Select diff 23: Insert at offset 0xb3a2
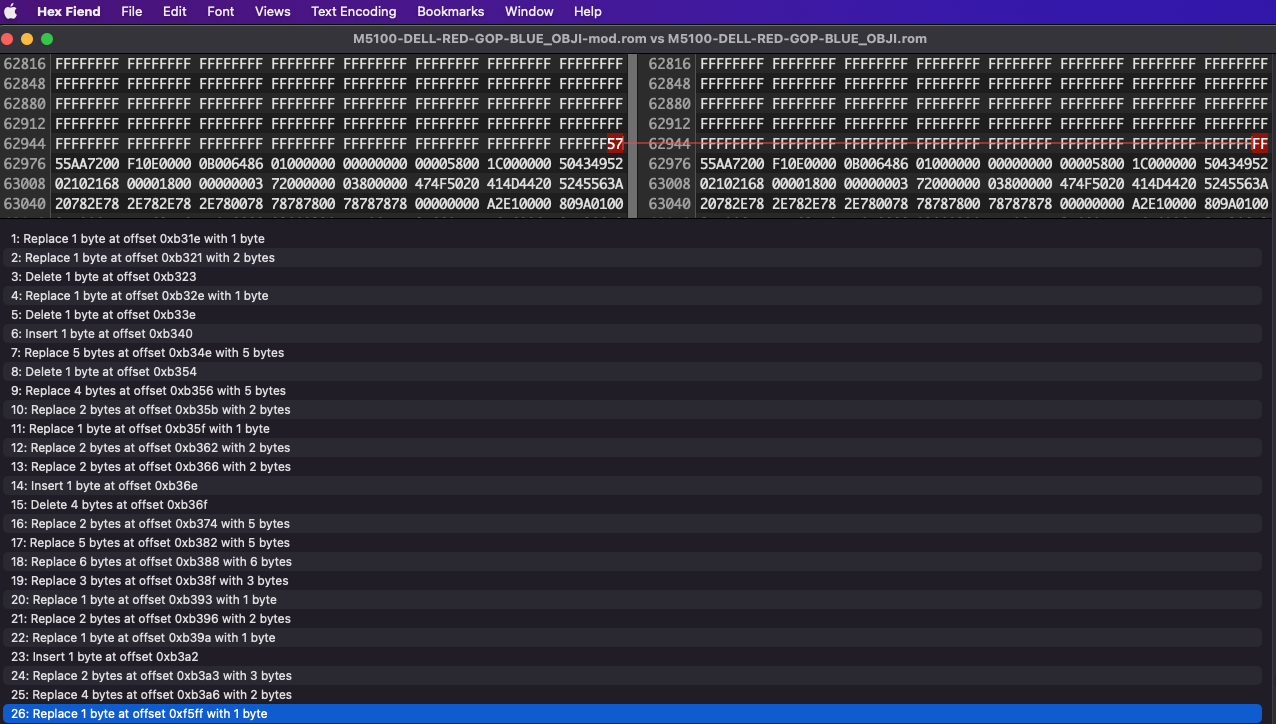The width and height of the screenshot is (1276, 724). pos(632,657)
